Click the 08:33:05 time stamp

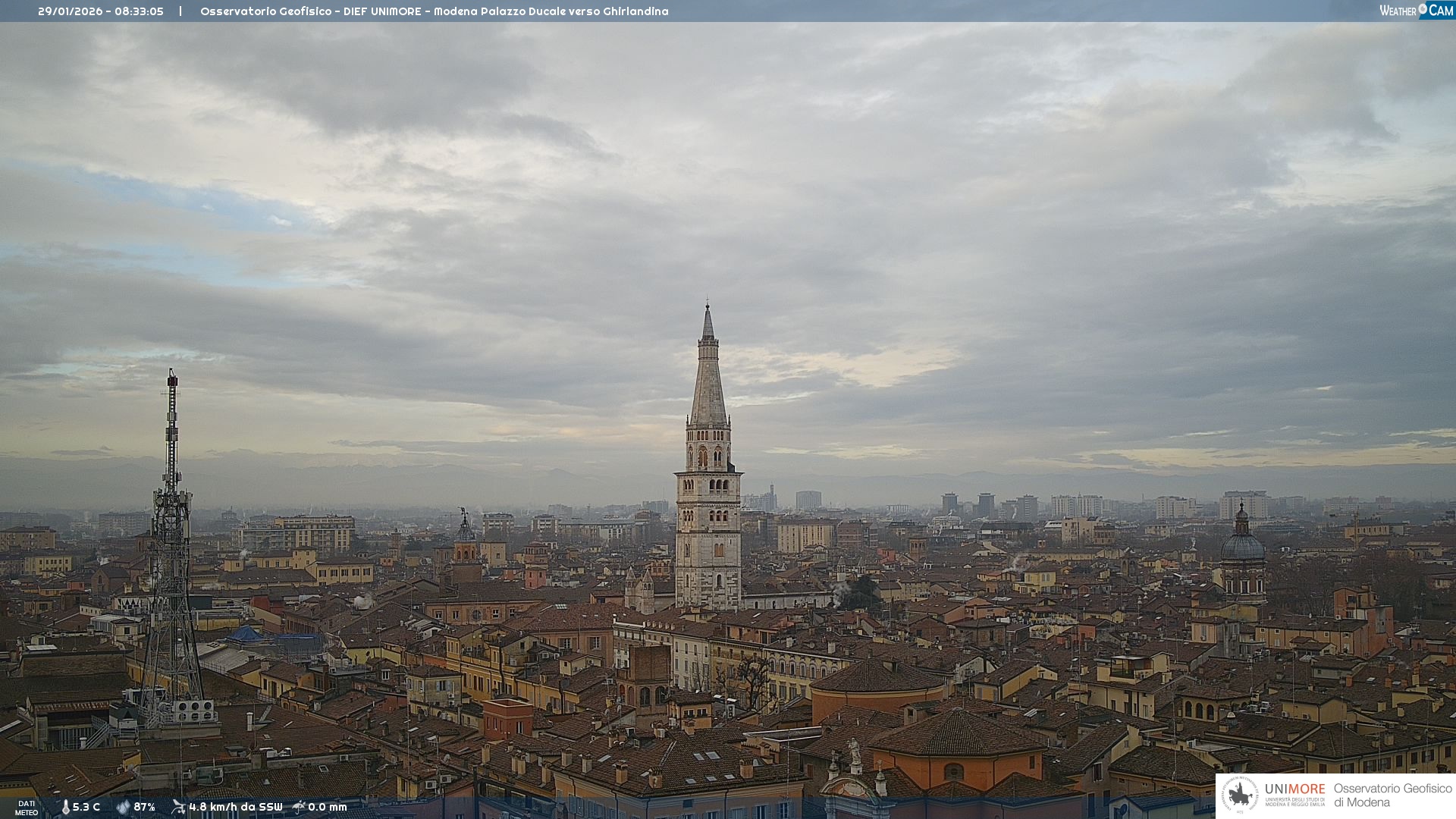click(x=139, y=11)
